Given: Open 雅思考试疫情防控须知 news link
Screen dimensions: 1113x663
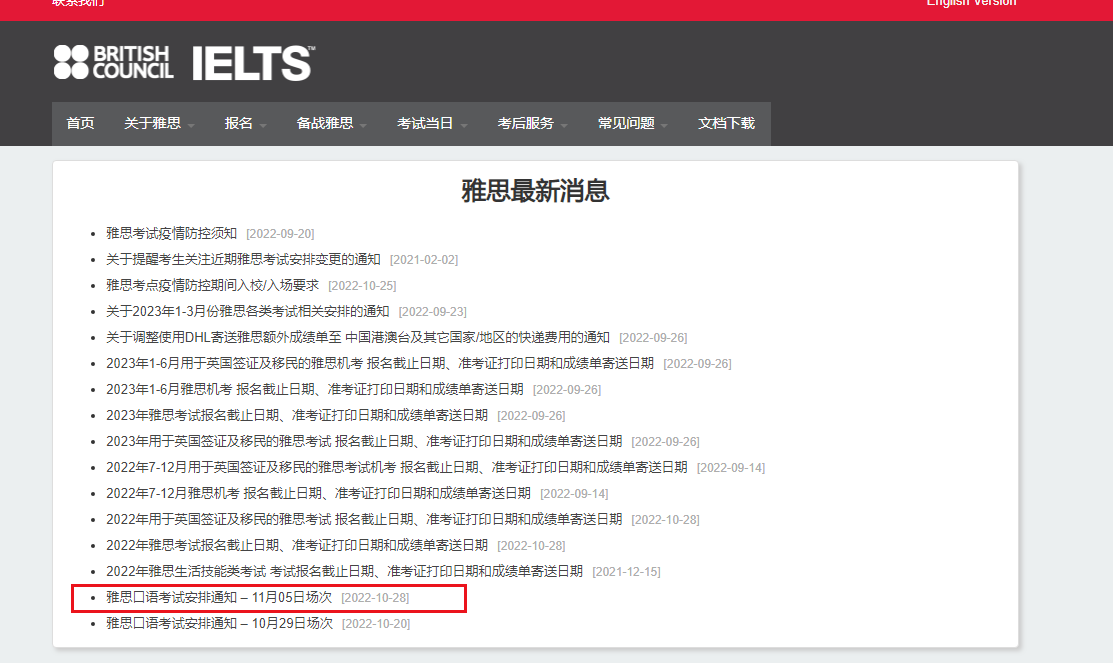Looking at the screenshot, I should tap(172, 234).
